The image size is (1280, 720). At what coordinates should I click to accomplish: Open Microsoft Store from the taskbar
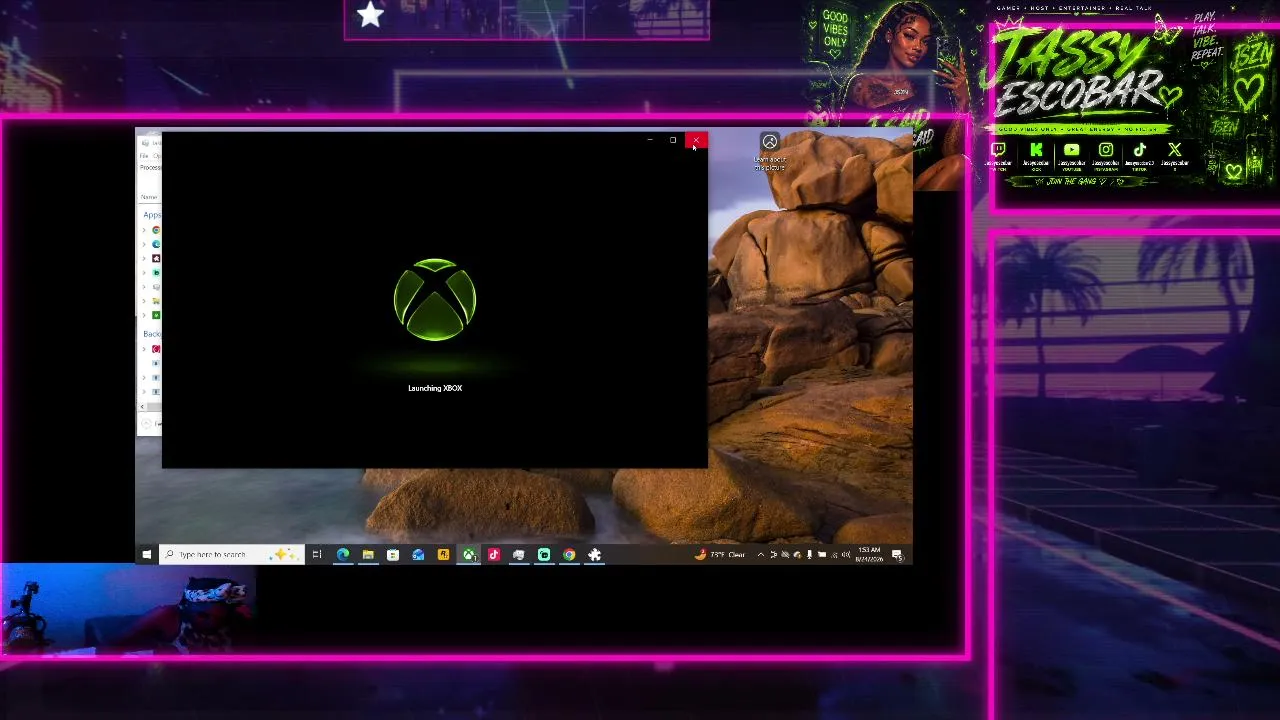tap(393, 555)
